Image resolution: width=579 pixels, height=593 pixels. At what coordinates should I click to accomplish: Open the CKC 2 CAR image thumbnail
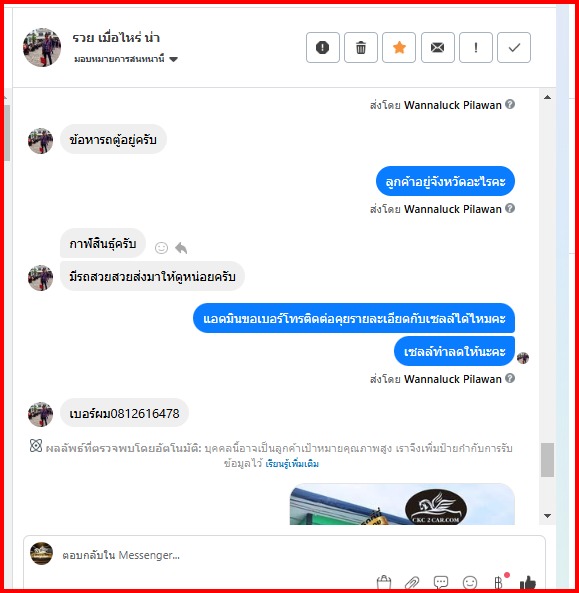(x=402, y=504)
